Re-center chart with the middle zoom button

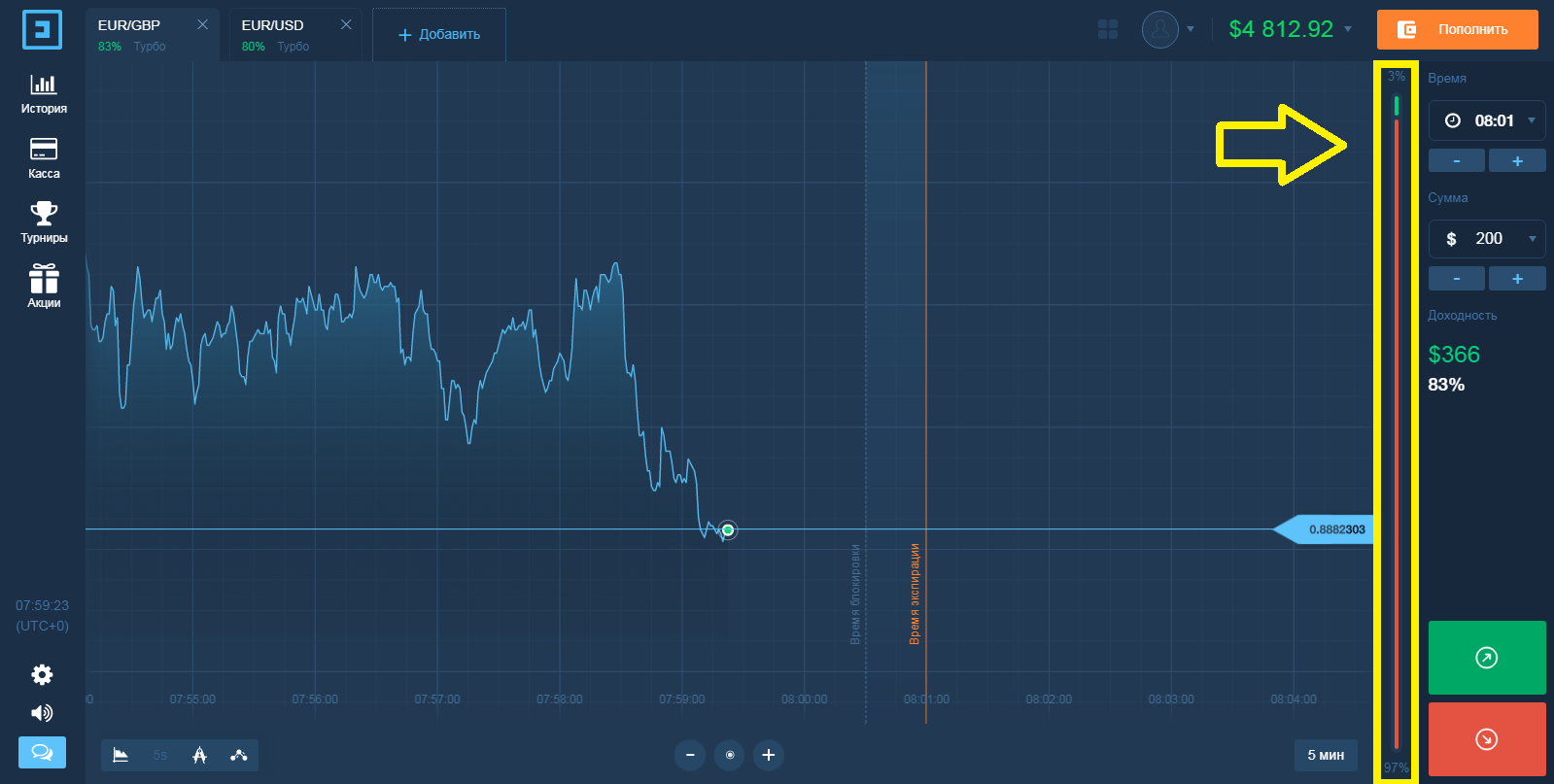tap(730, 755)
